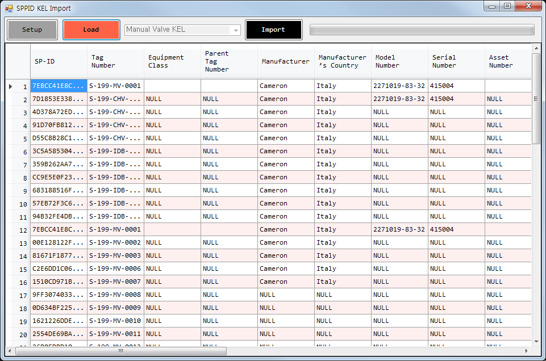Screen dimensions: 546x361
Task: Click the Asset Number column header
Action: (508, 61)
